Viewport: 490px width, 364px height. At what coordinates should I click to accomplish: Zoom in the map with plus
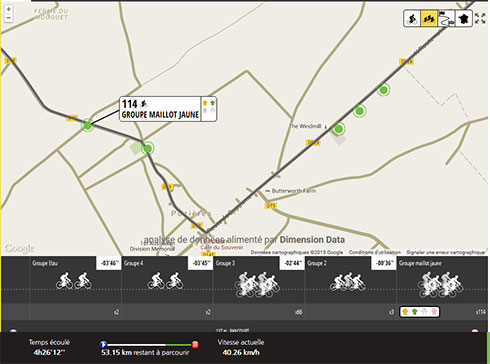(x=9, y=9)
